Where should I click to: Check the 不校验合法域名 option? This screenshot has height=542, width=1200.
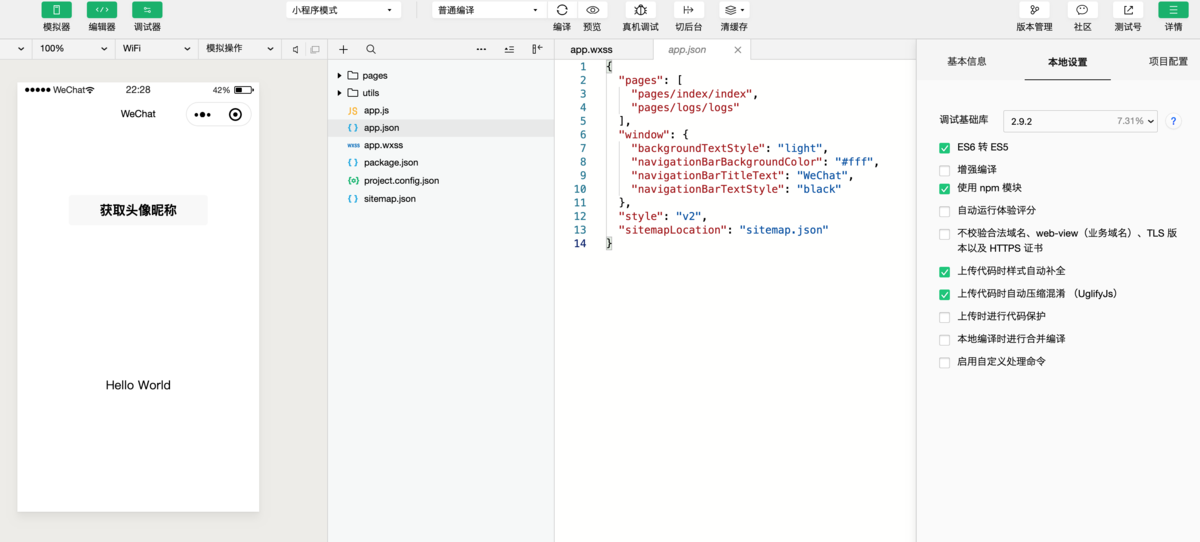point(944,234)
